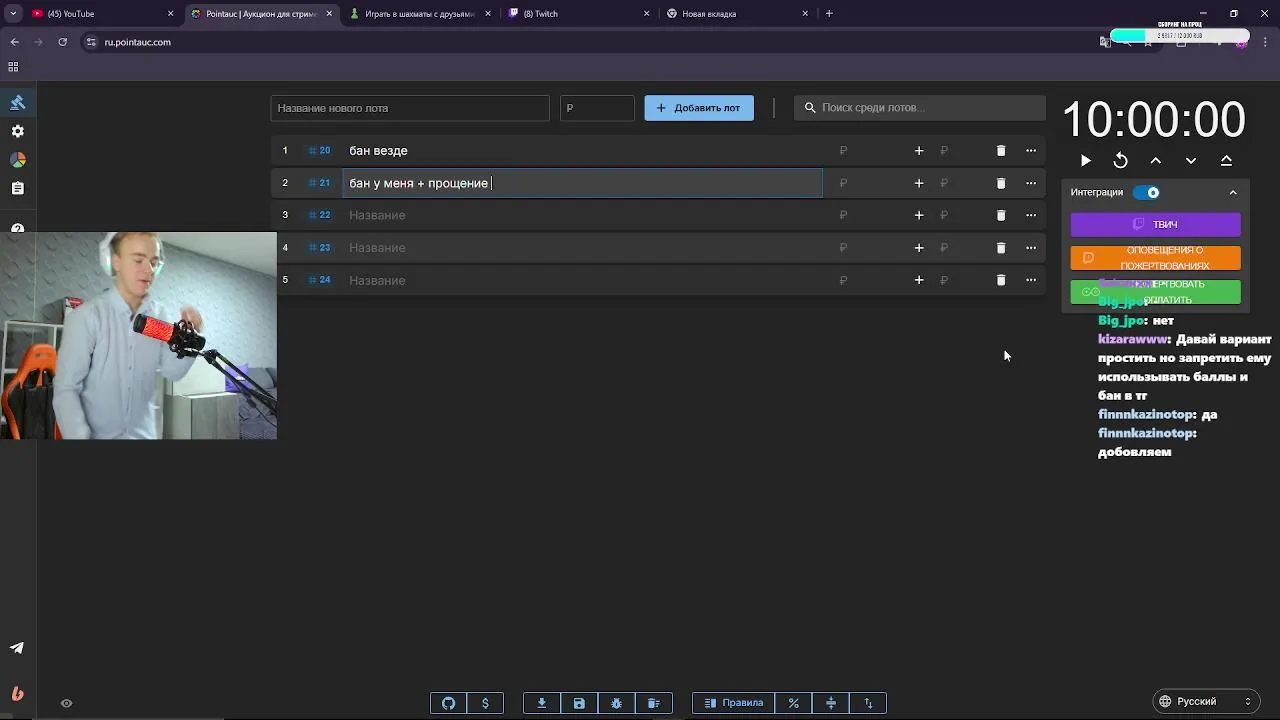The width and height of the screenshot is (1280, 720).
Task: Click the compact view icon next to the percent button
Action: [831, 703]
